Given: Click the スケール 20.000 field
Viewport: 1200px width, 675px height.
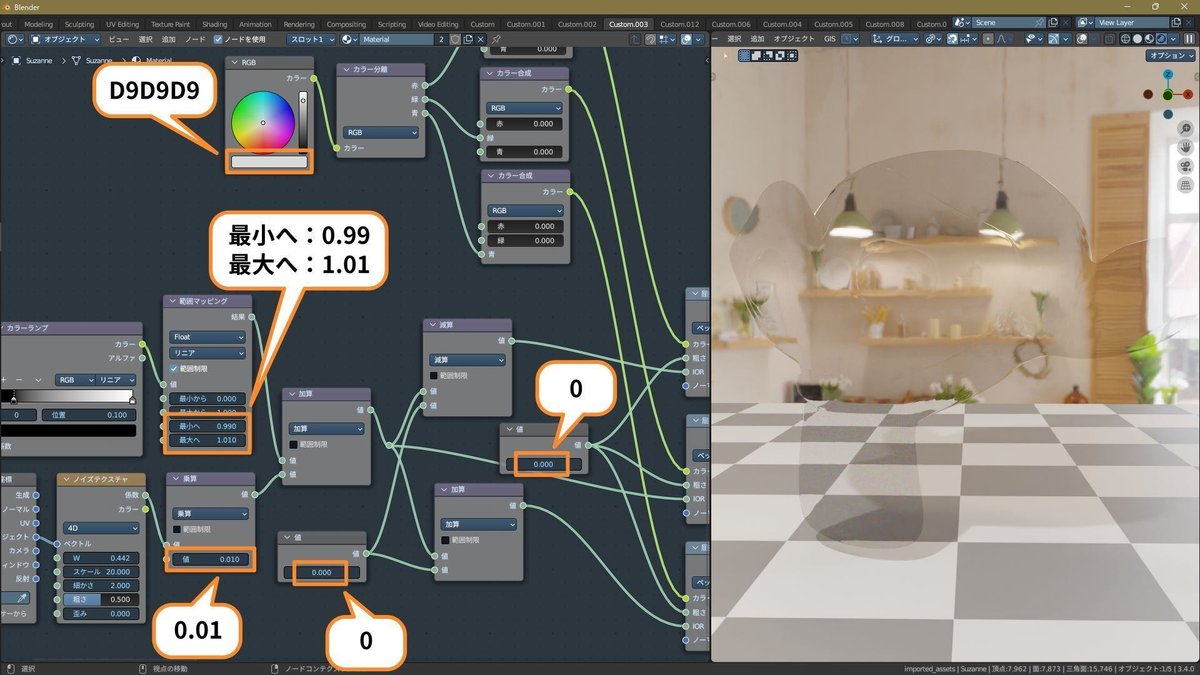Looking at the screenshot, I should point(100,571).
